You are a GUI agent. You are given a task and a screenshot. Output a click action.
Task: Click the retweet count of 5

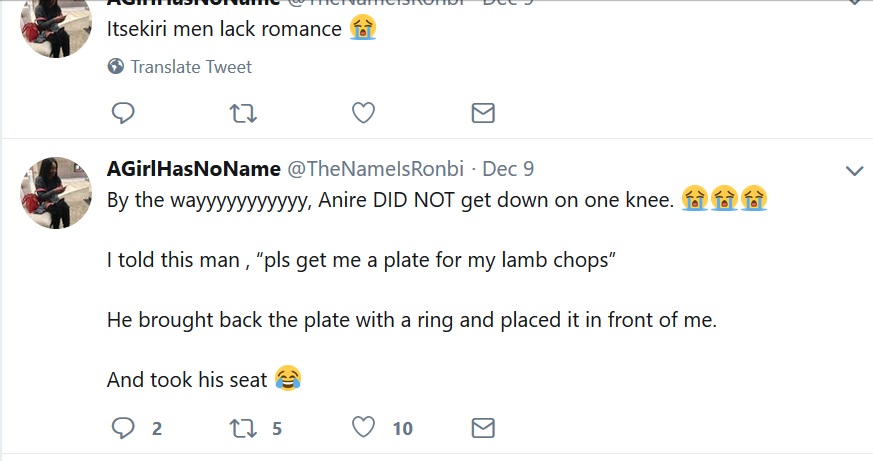277,429
